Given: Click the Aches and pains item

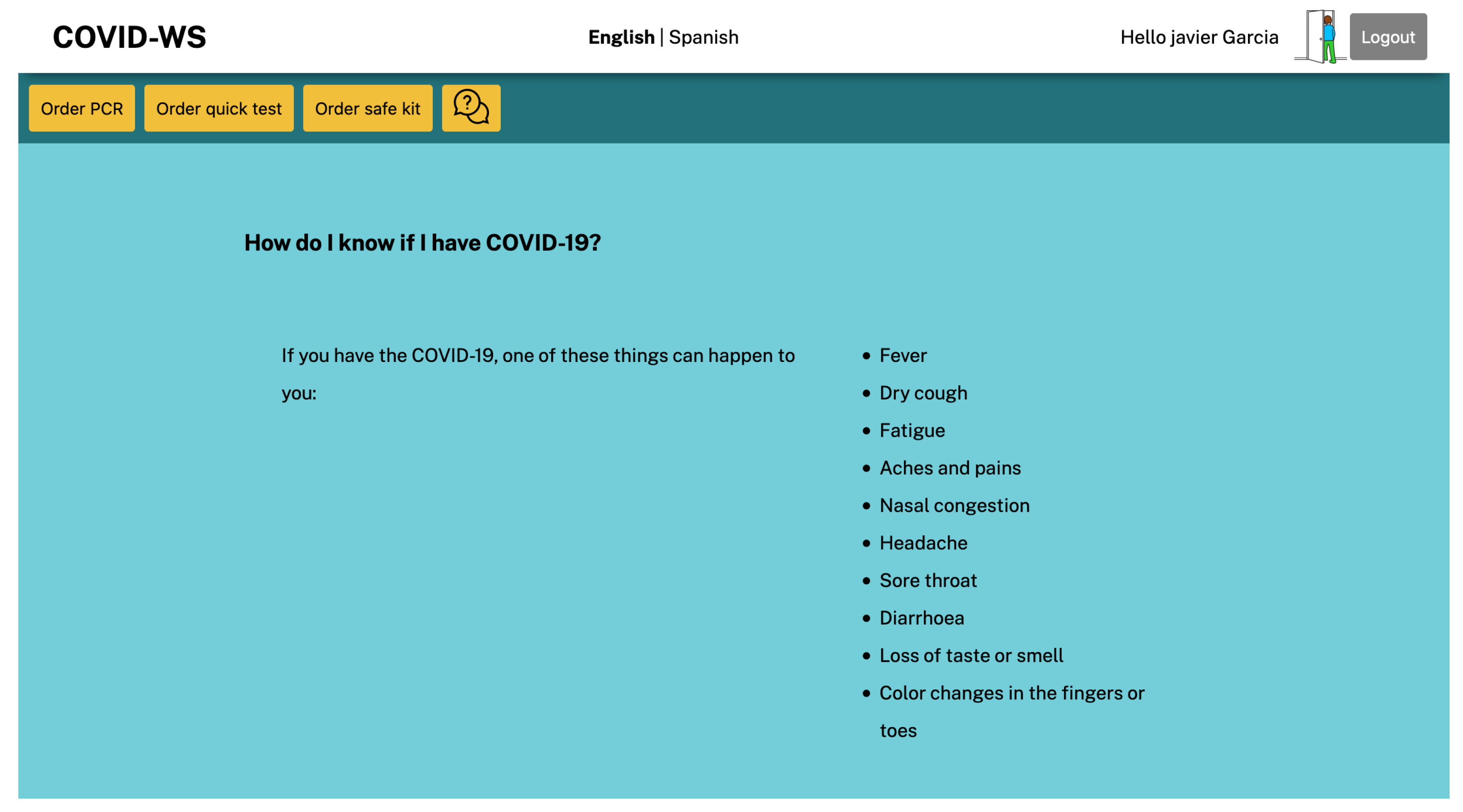Looking at the screenshot, I should [x=949, y=468].
